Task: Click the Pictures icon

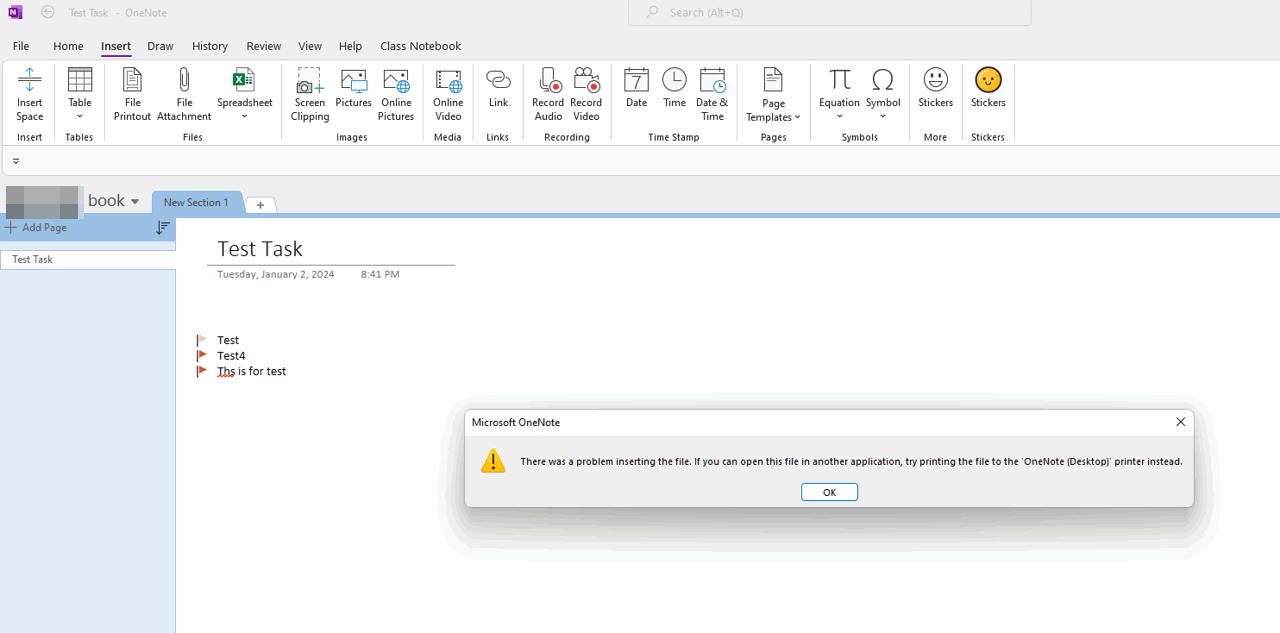Action: pyautogui.click(x=353, y=80)
